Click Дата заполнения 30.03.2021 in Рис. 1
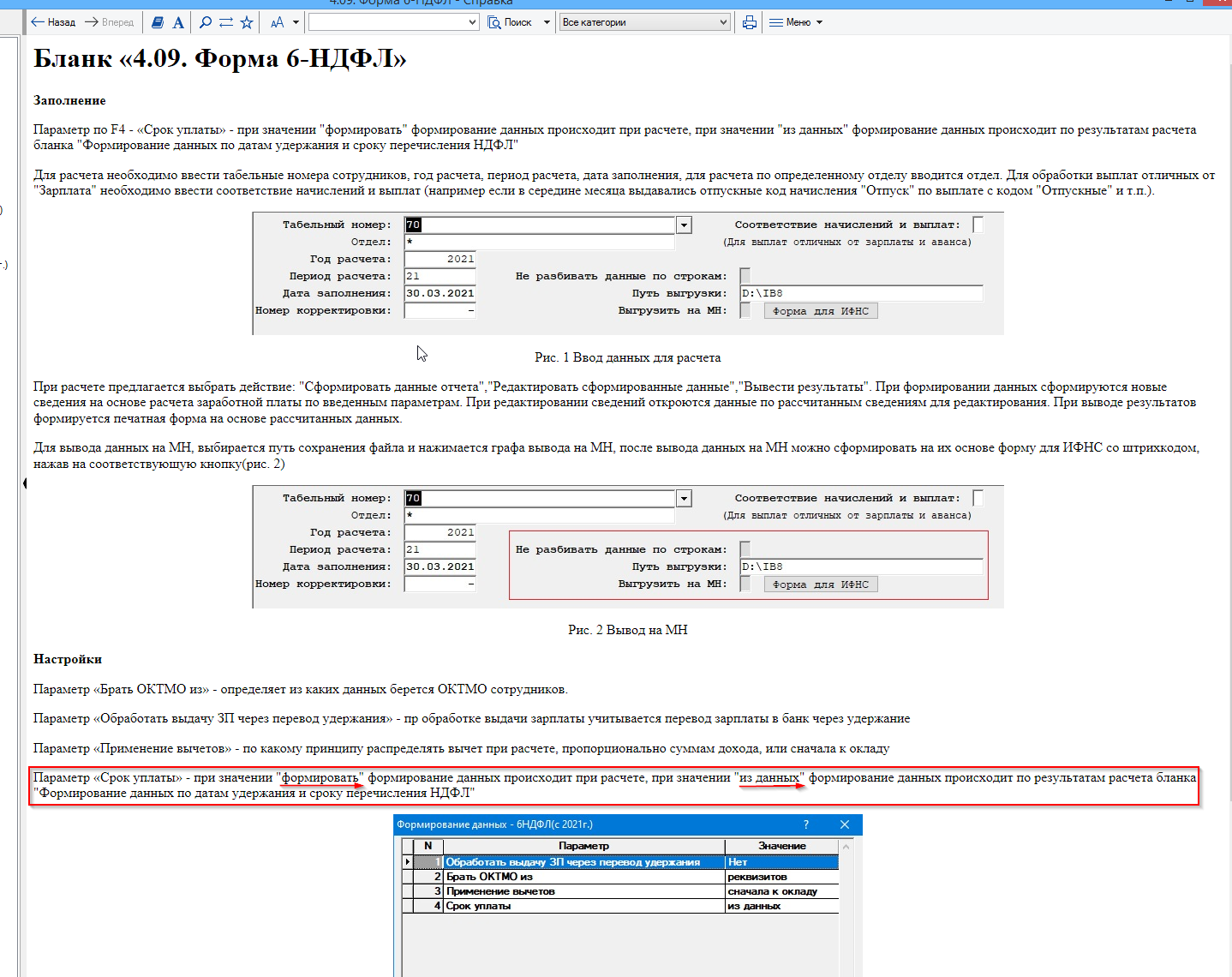Screen dimensions: 1232x977 point(440,293)
